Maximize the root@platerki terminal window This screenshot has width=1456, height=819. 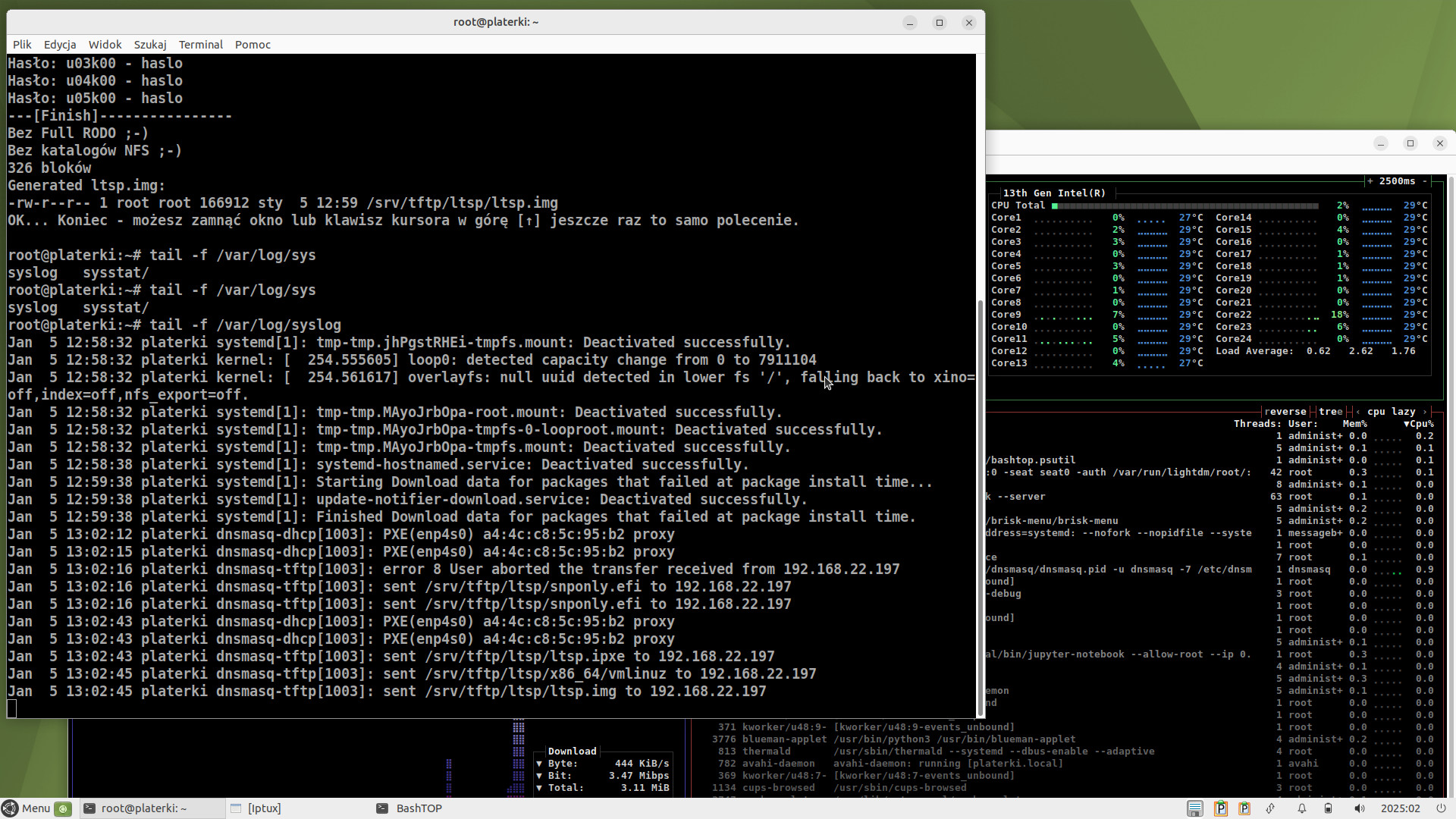click(940, 23)
